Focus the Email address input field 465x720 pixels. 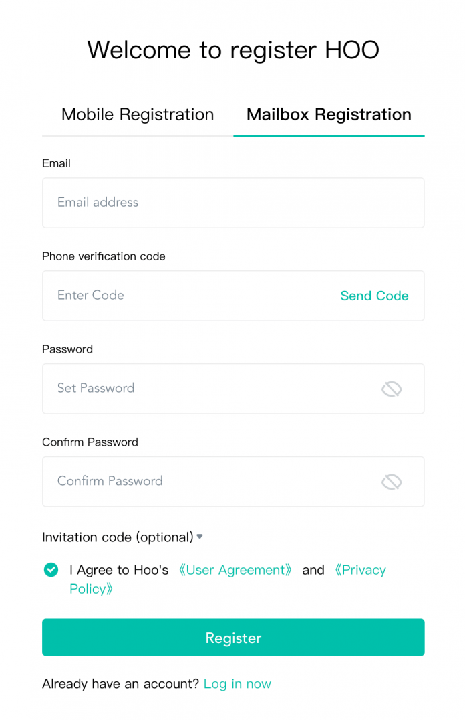coord(233,202)
